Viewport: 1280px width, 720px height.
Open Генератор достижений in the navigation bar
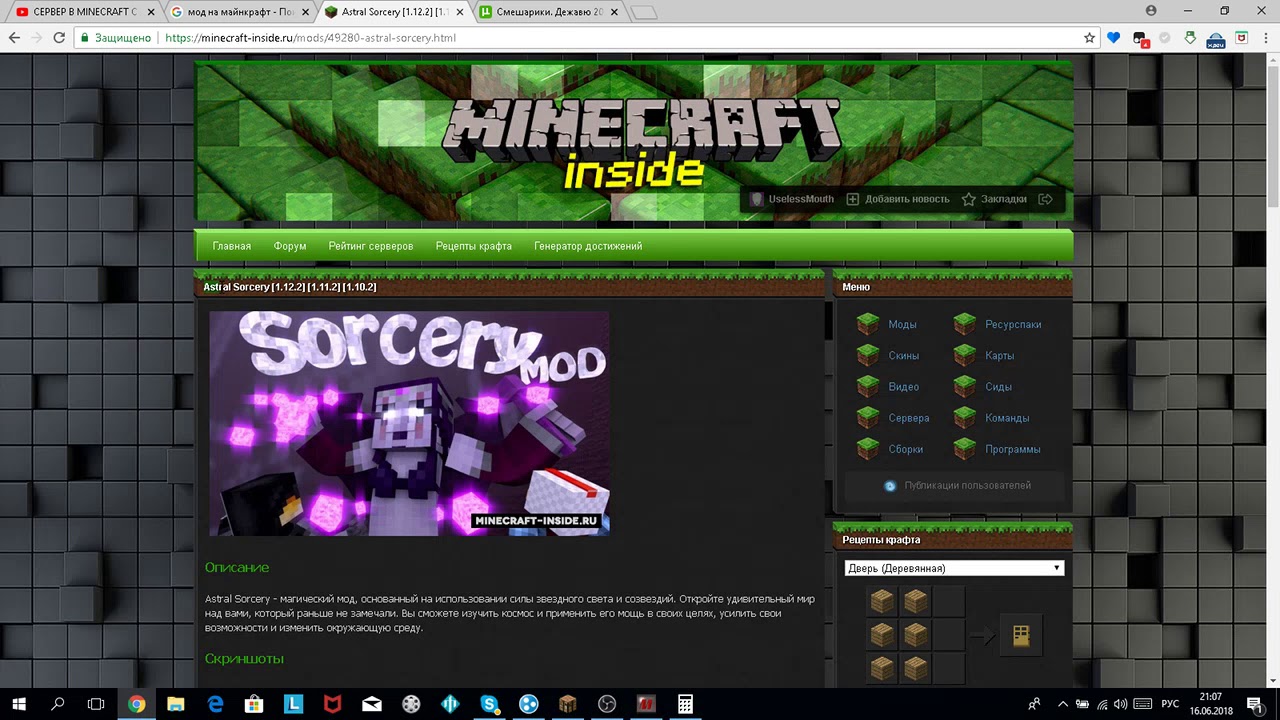click(588, 246)
